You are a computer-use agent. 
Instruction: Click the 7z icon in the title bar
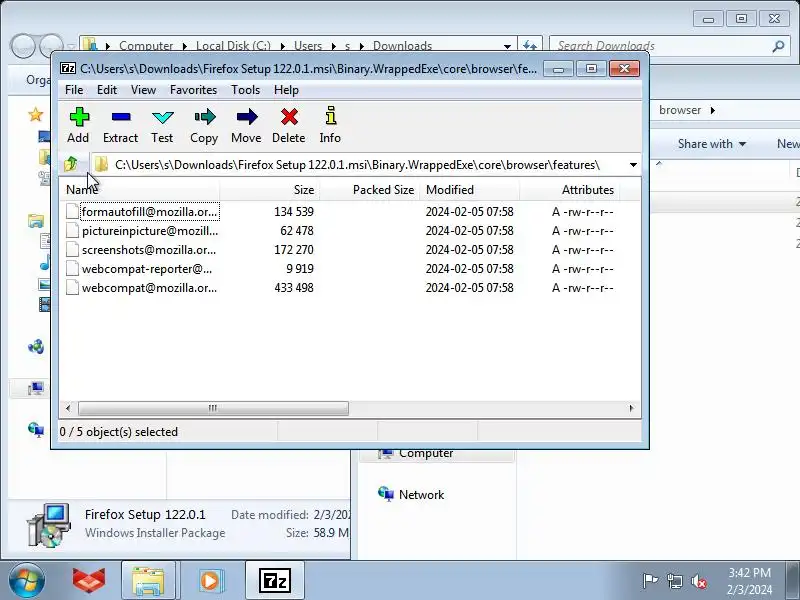[x=68, y=68]
